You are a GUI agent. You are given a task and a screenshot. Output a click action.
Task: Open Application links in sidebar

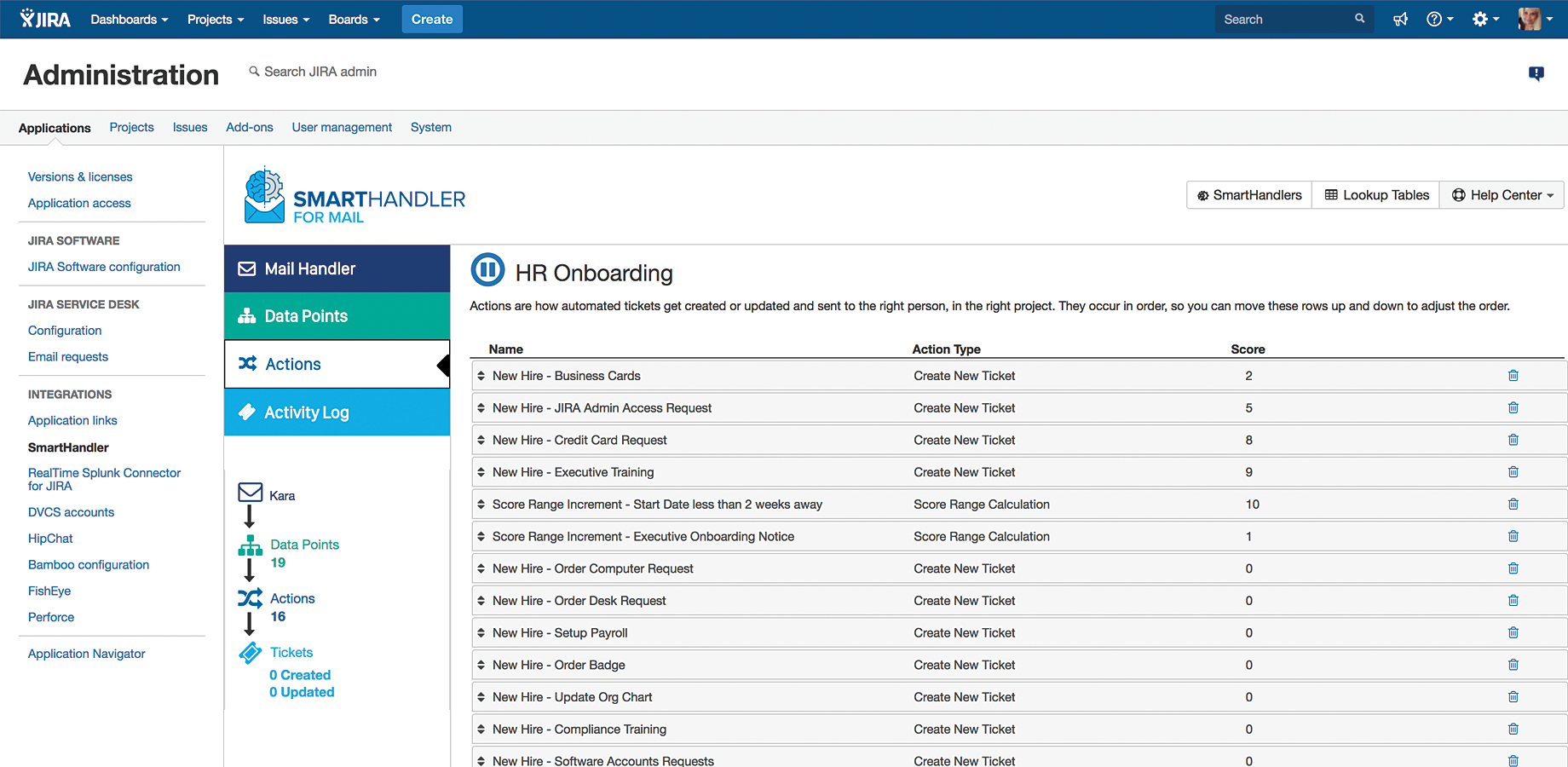[72, 420]
